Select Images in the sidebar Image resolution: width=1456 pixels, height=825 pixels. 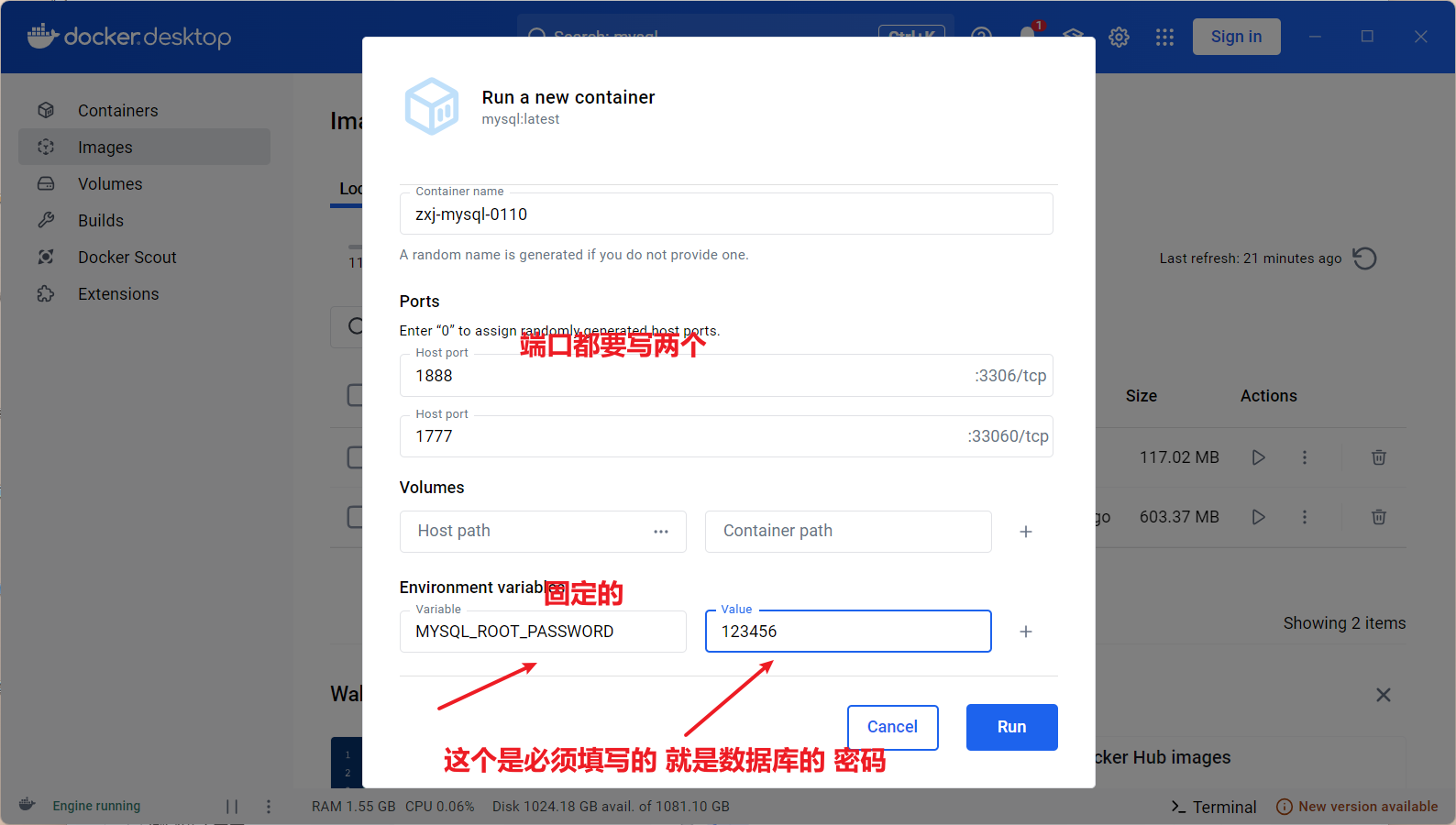click(144, 147)
